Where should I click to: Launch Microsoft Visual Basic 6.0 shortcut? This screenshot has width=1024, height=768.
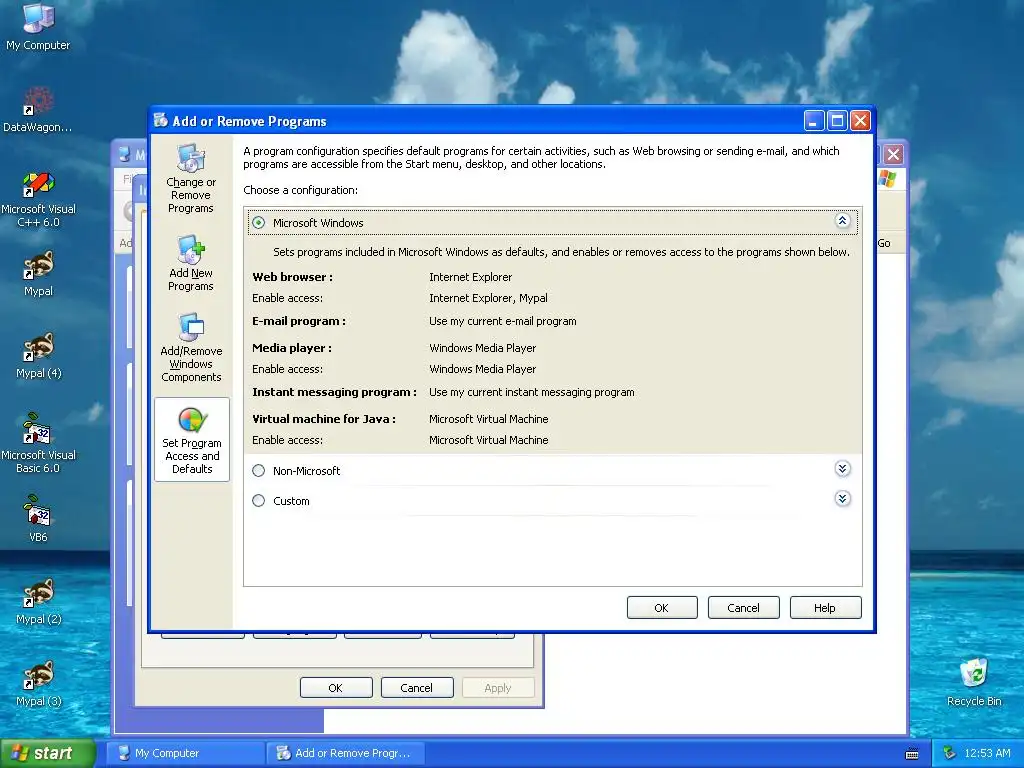pos(38,443)
